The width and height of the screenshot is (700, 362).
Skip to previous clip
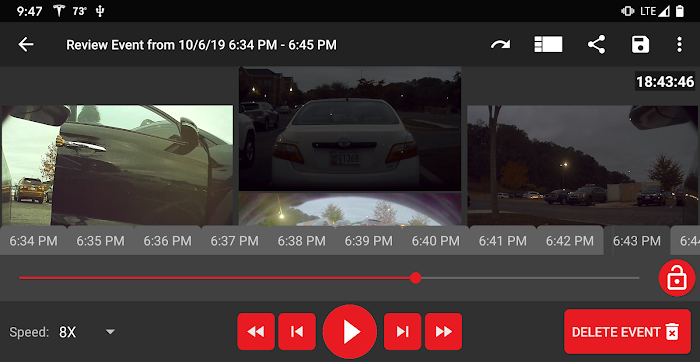tap(297, 332)
